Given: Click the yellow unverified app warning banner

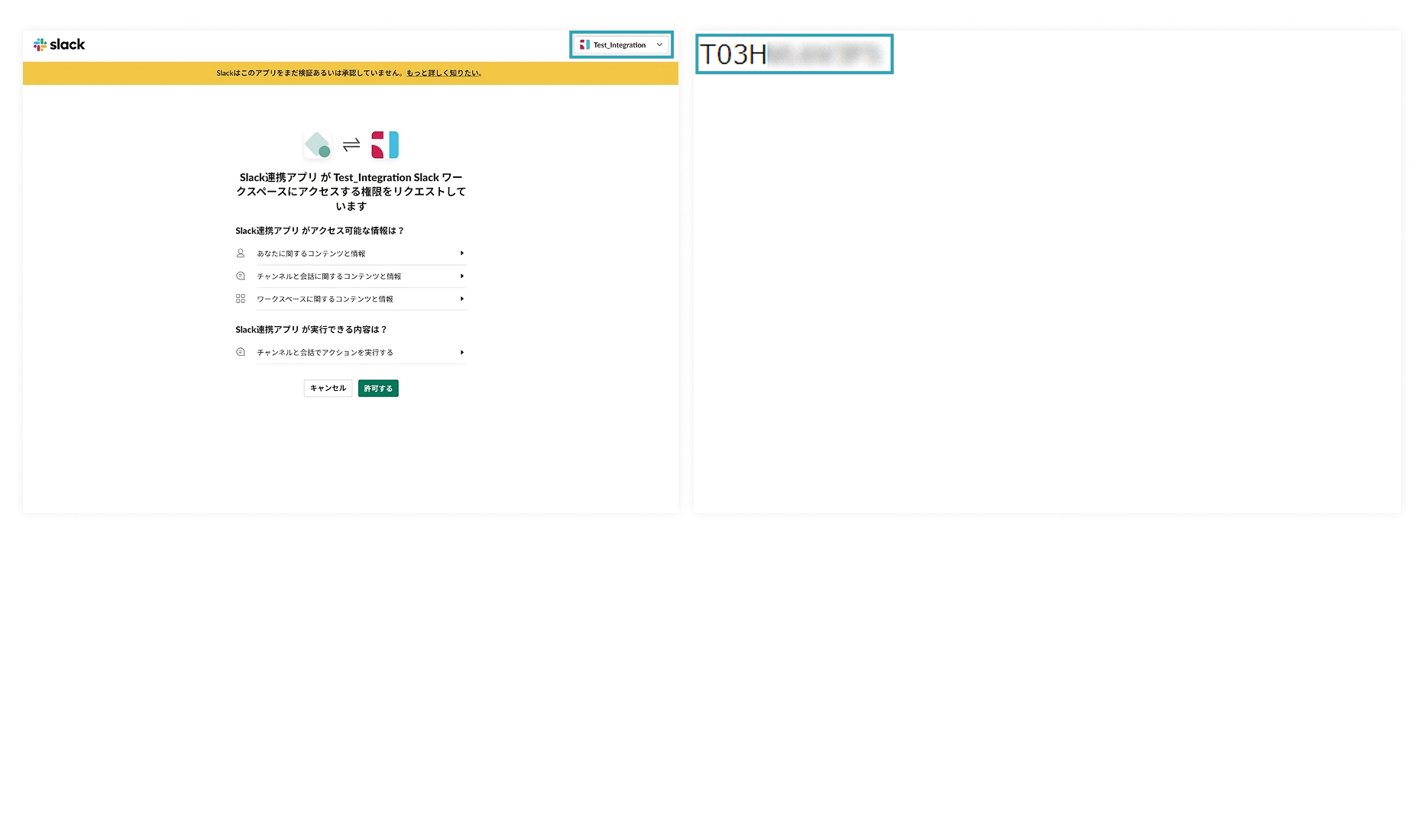Looking at the screenshot, I should click(351, 73).
